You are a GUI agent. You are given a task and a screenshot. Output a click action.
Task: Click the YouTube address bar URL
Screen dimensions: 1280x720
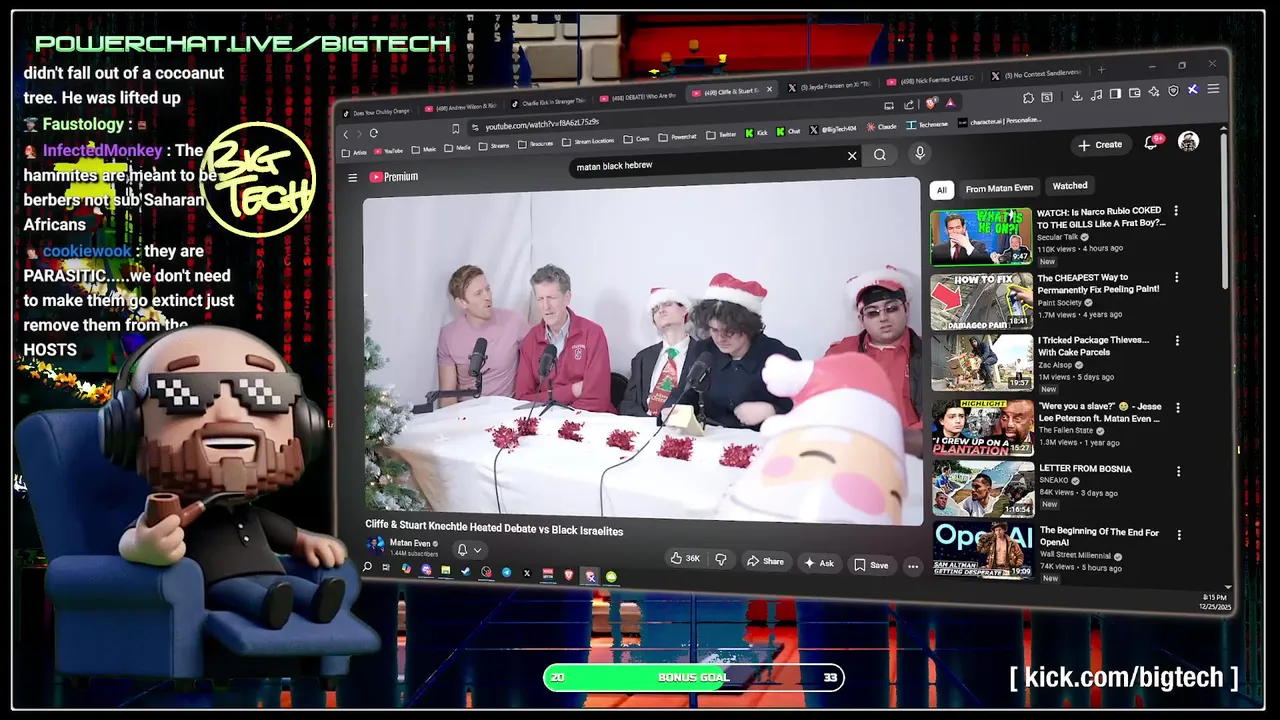(542, 124)
